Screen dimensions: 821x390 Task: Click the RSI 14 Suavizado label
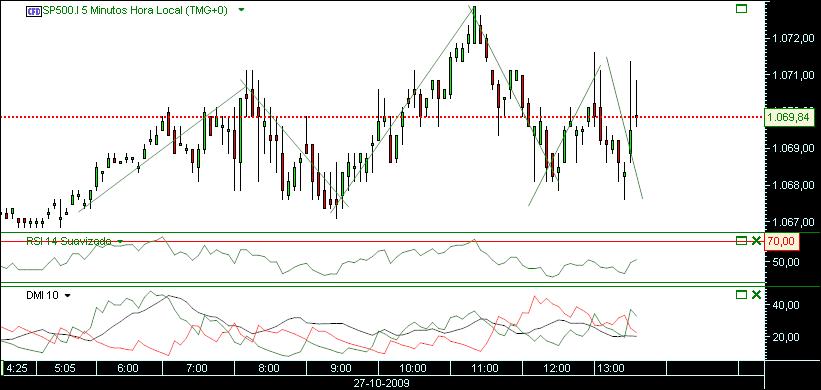(x=69, y=241)
